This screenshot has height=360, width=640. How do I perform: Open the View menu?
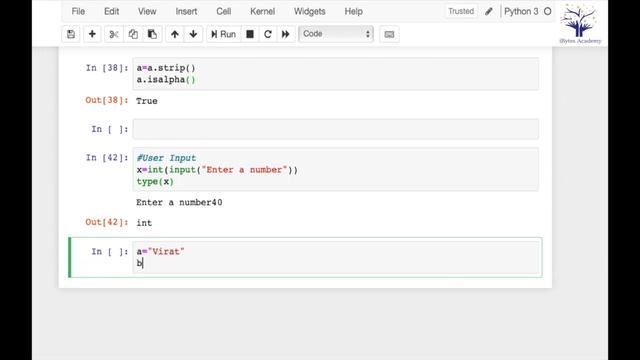147,11
